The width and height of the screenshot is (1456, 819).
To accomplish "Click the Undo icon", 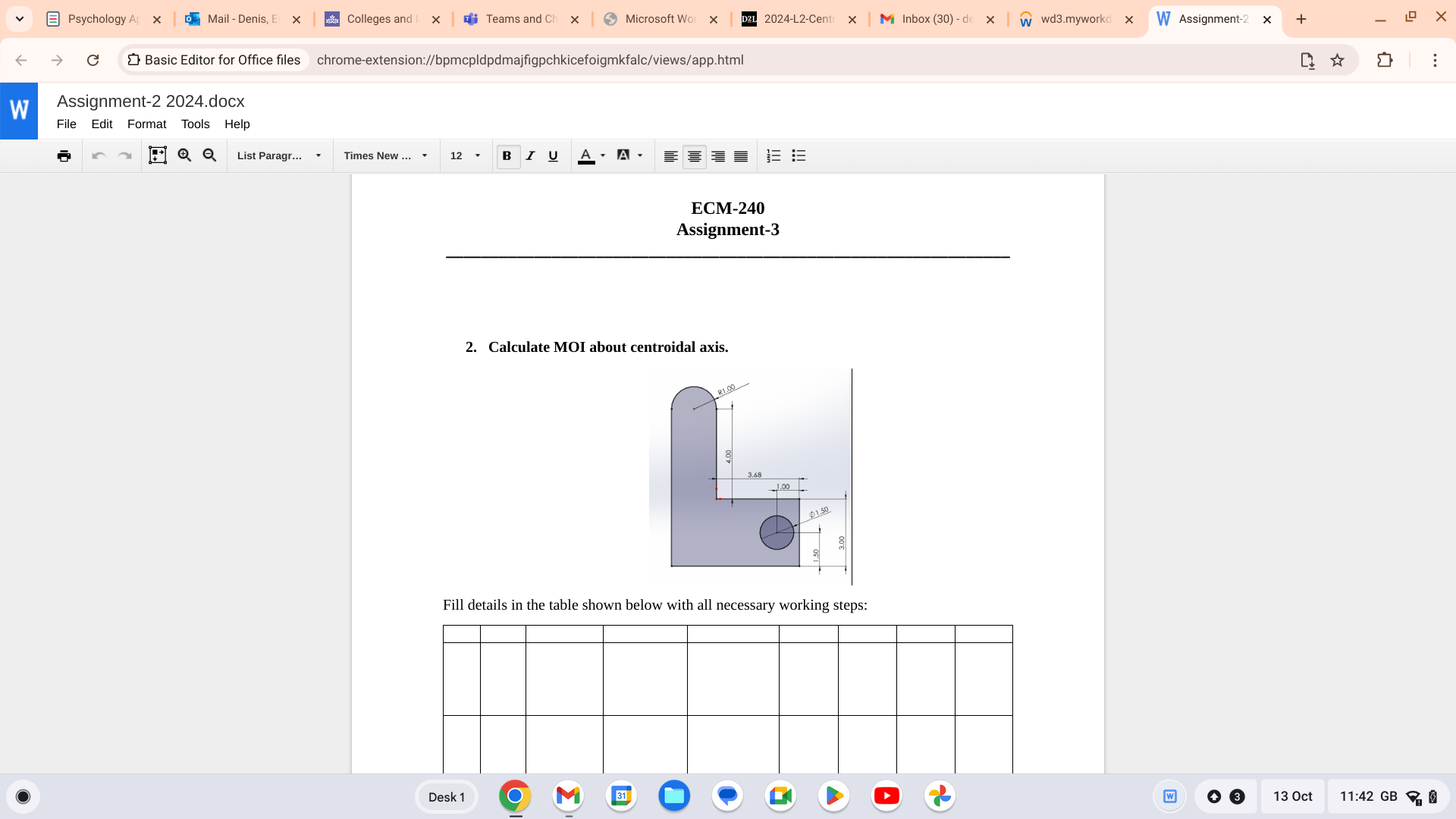I will [x=99, y=155].
